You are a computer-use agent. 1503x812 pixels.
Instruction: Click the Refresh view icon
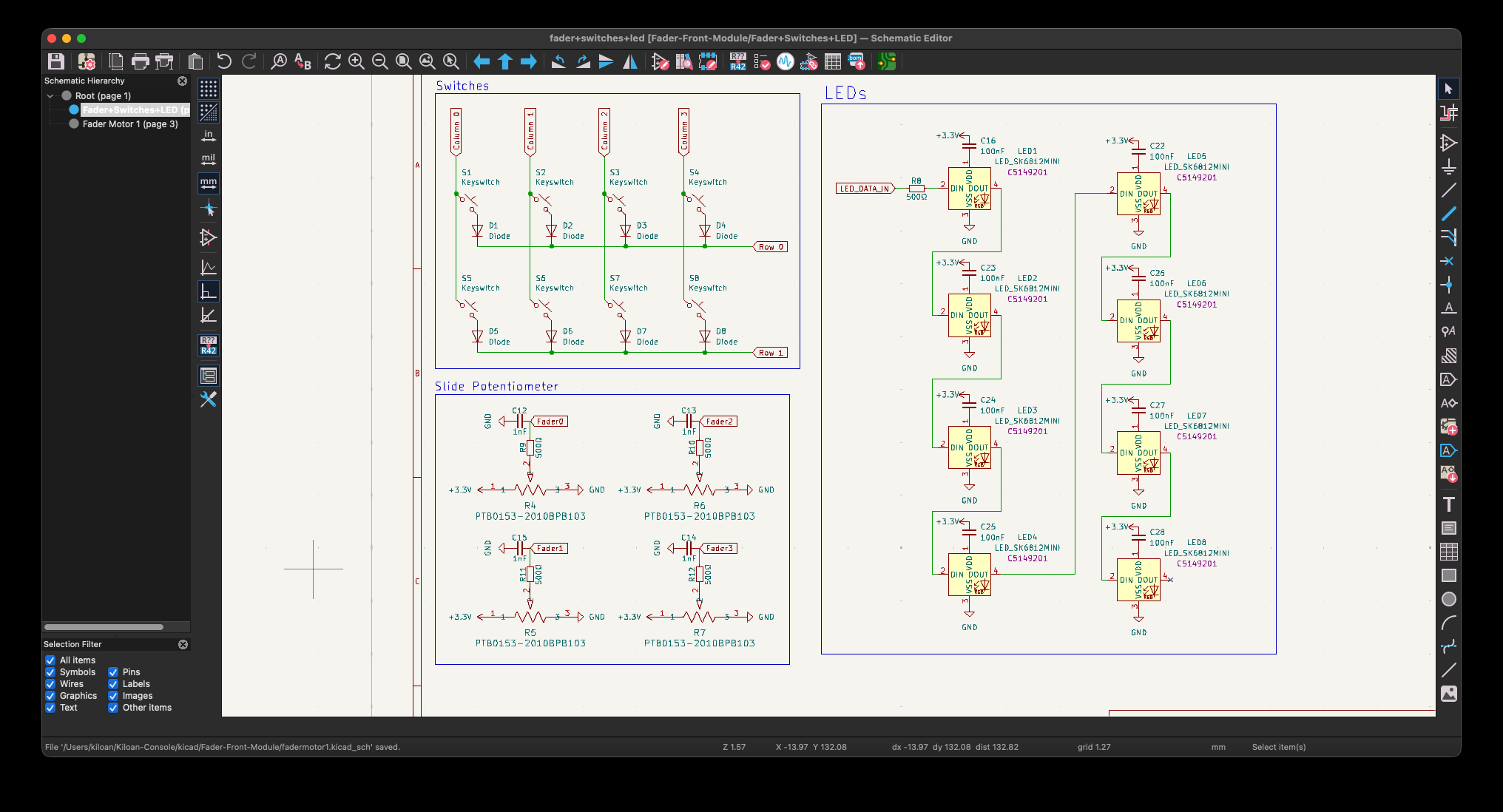pos(332,61)
